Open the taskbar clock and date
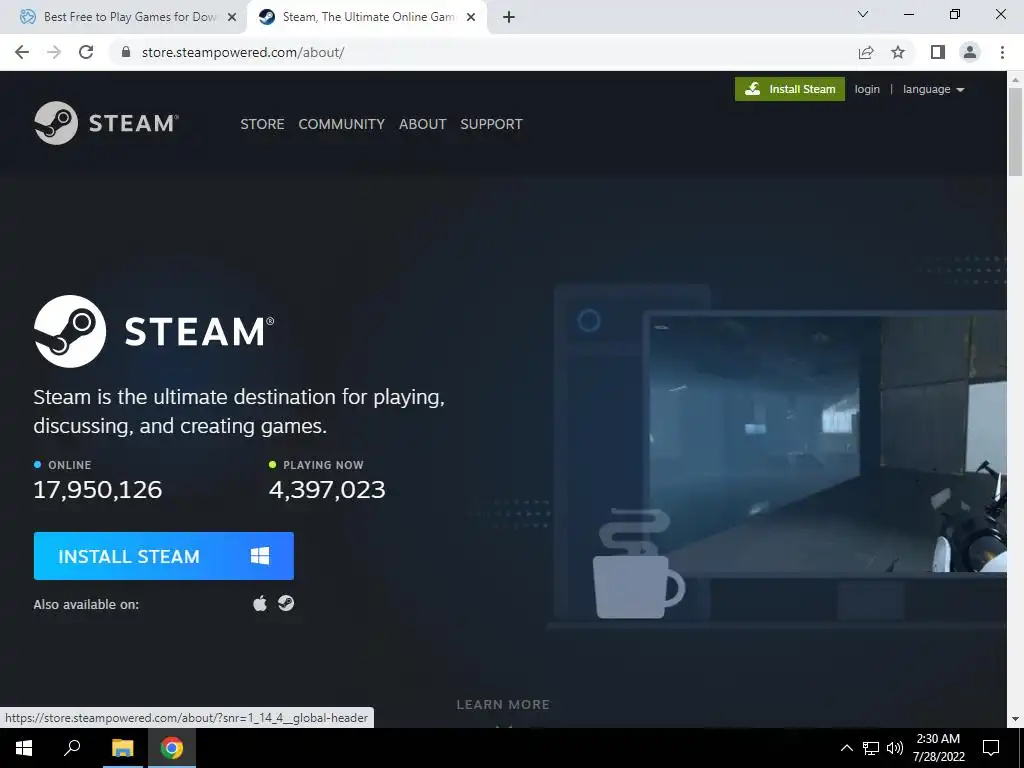Viewport: 1024px width, 768px height. [938, 748]
